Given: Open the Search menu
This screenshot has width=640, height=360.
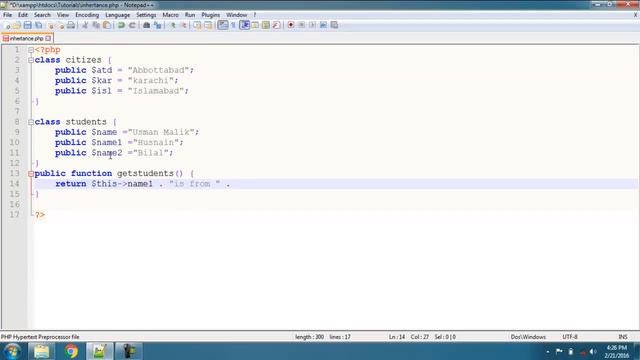Looking at the screenshot, I should pyautogui.click(x=42, y=15).
